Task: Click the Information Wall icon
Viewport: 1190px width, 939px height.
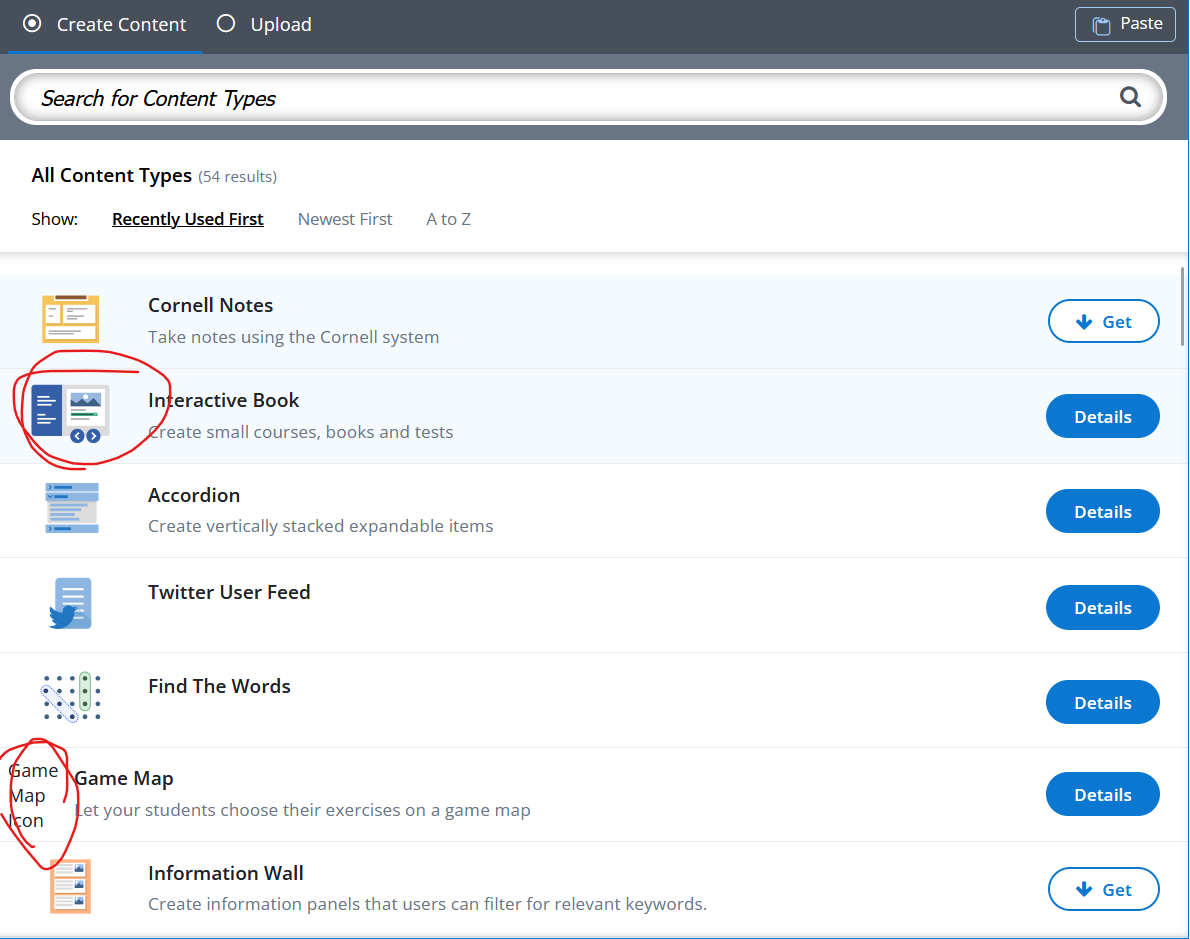Action: click(x=70, y=886)
